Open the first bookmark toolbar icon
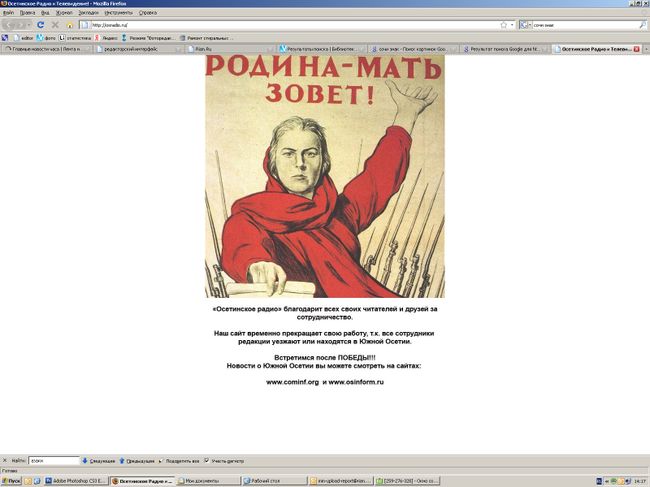 coord(5,38)
